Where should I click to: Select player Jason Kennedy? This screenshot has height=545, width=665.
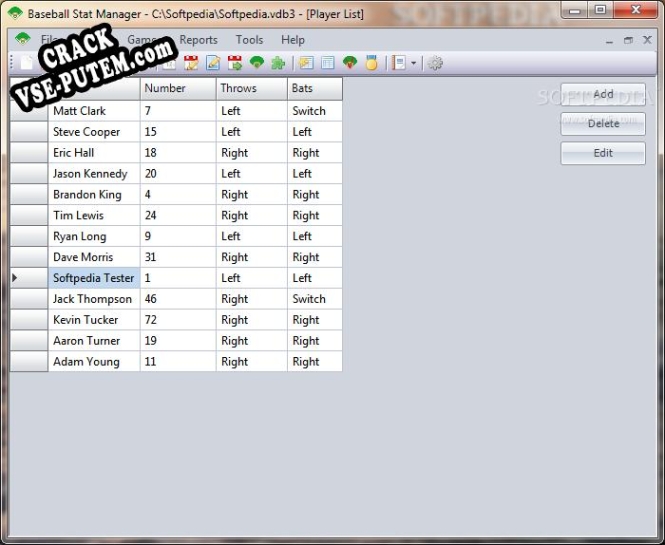pyautogui.click(x=94, y=173)
